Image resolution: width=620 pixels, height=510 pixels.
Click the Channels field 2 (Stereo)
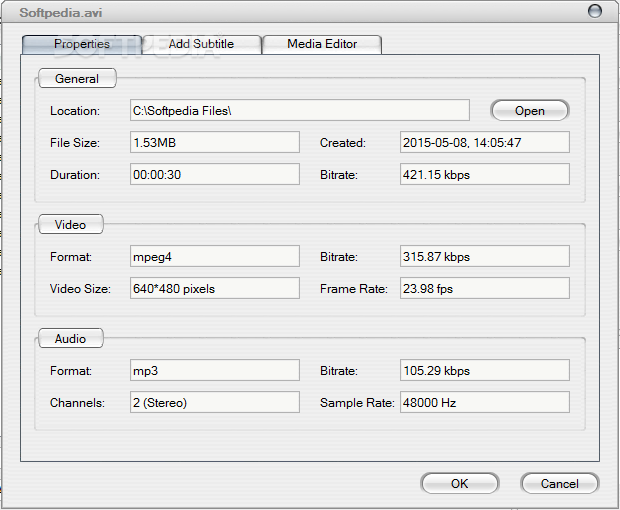215,402
